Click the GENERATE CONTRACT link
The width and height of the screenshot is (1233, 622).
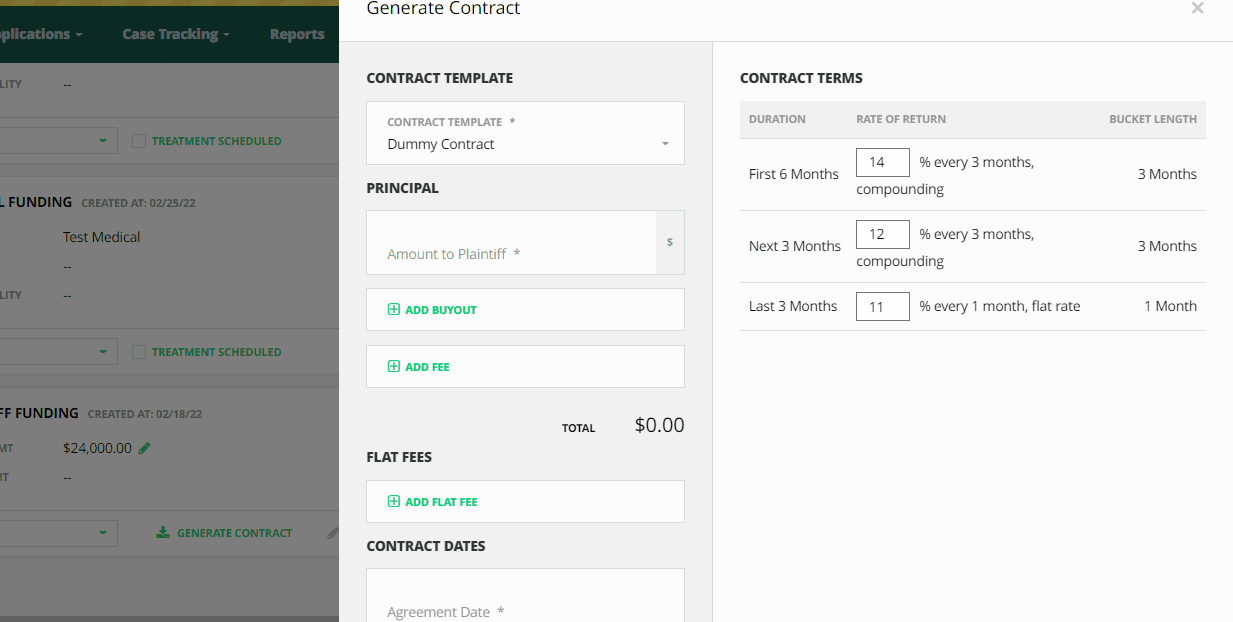pos(233,532)
